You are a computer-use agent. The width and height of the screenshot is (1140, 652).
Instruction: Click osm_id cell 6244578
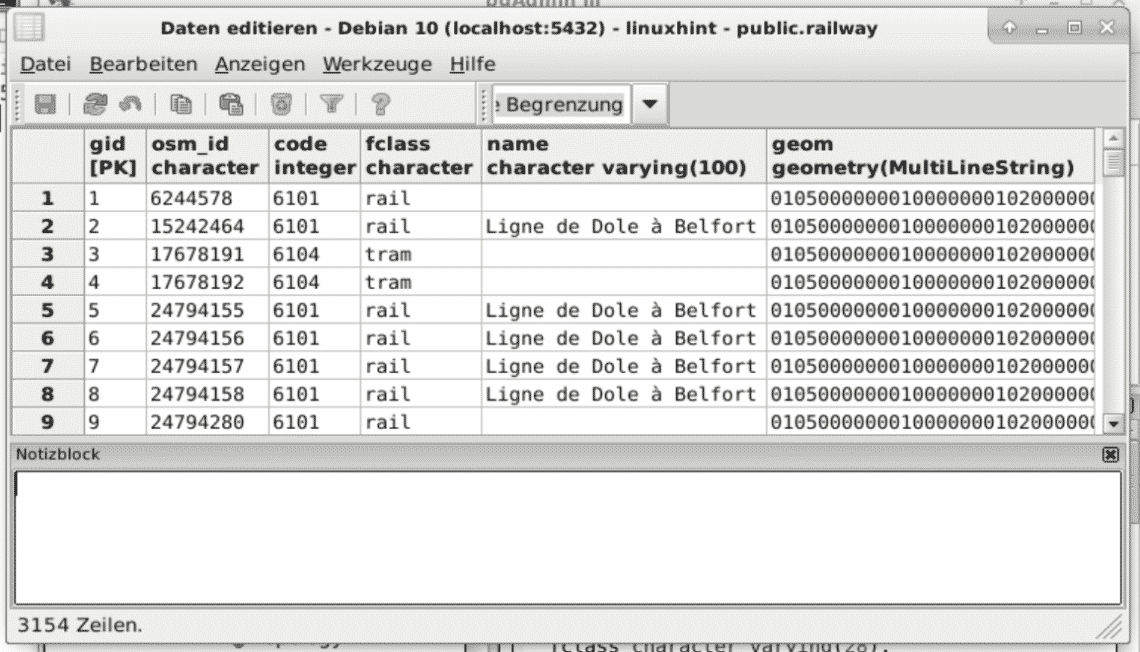click(x=207, y=198)
